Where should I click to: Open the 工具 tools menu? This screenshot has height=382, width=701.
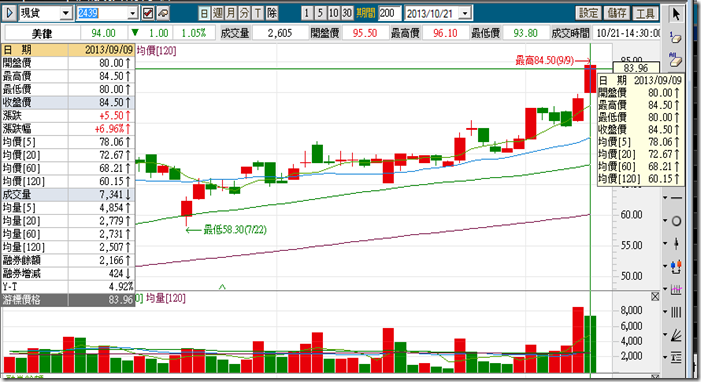[x=645, y=13]
